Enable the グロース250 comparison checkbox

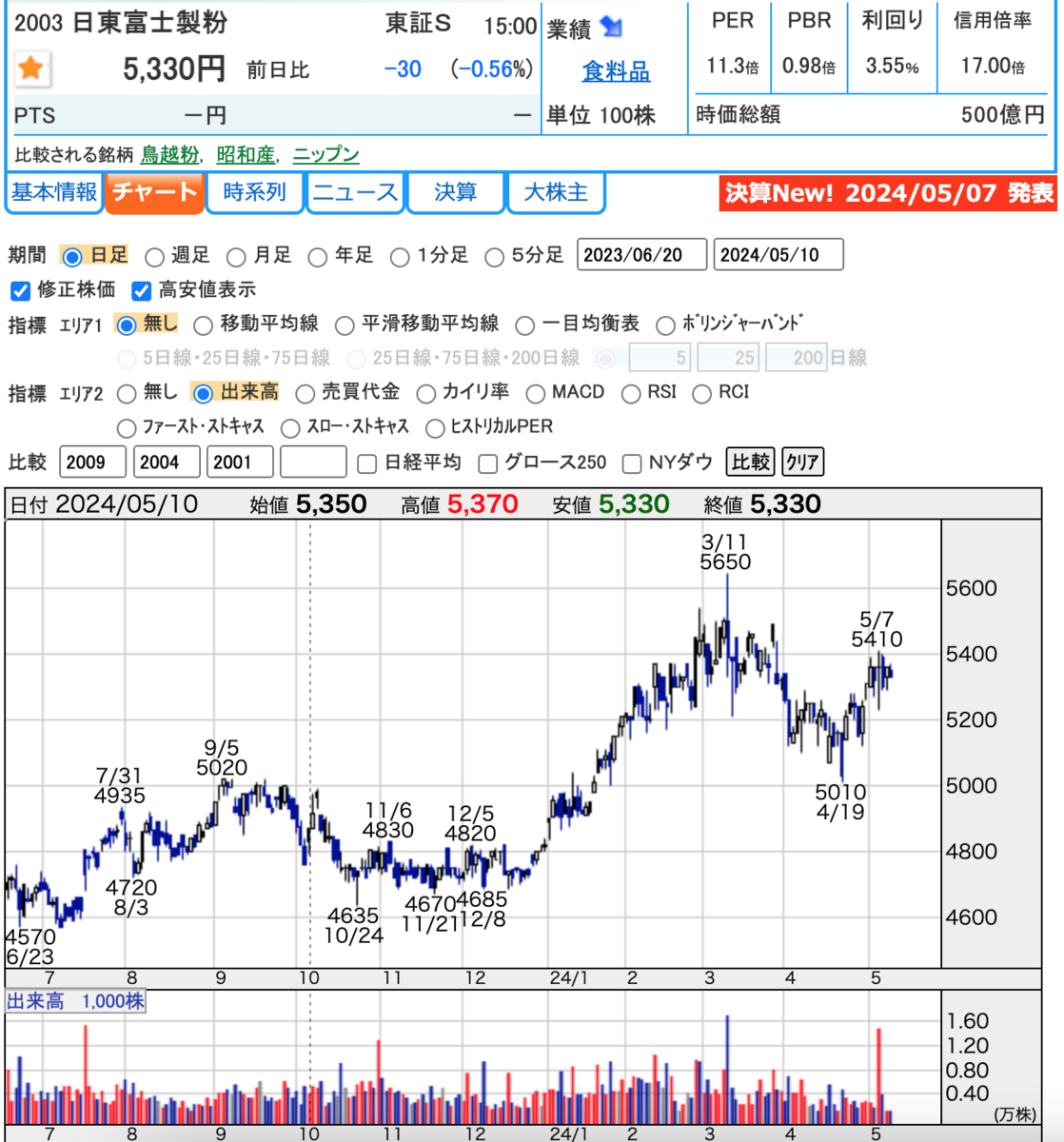(x=487, y=463)
